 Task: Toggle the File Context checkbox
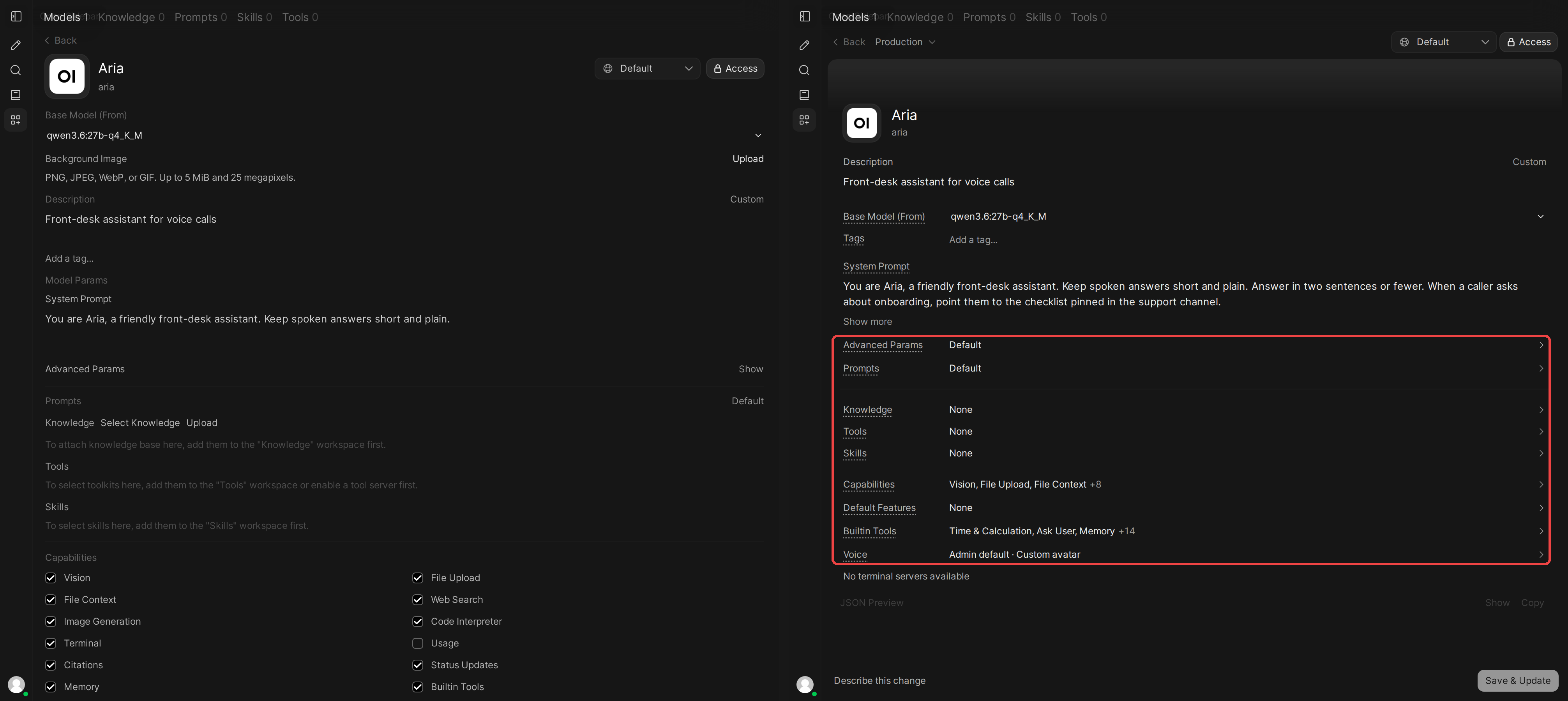(x=51, y=599)
